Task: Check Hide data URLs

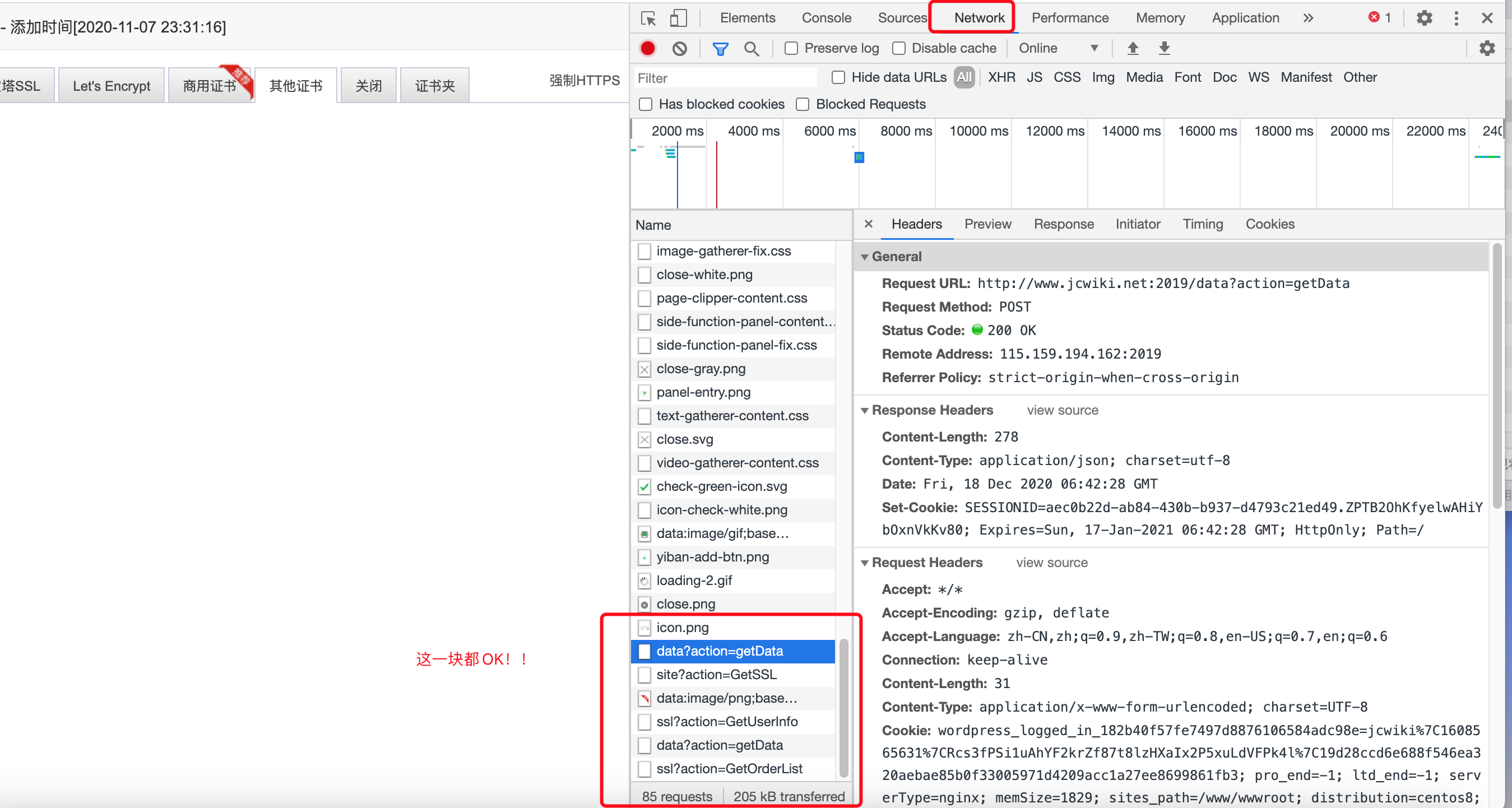Action: [838, 77]
